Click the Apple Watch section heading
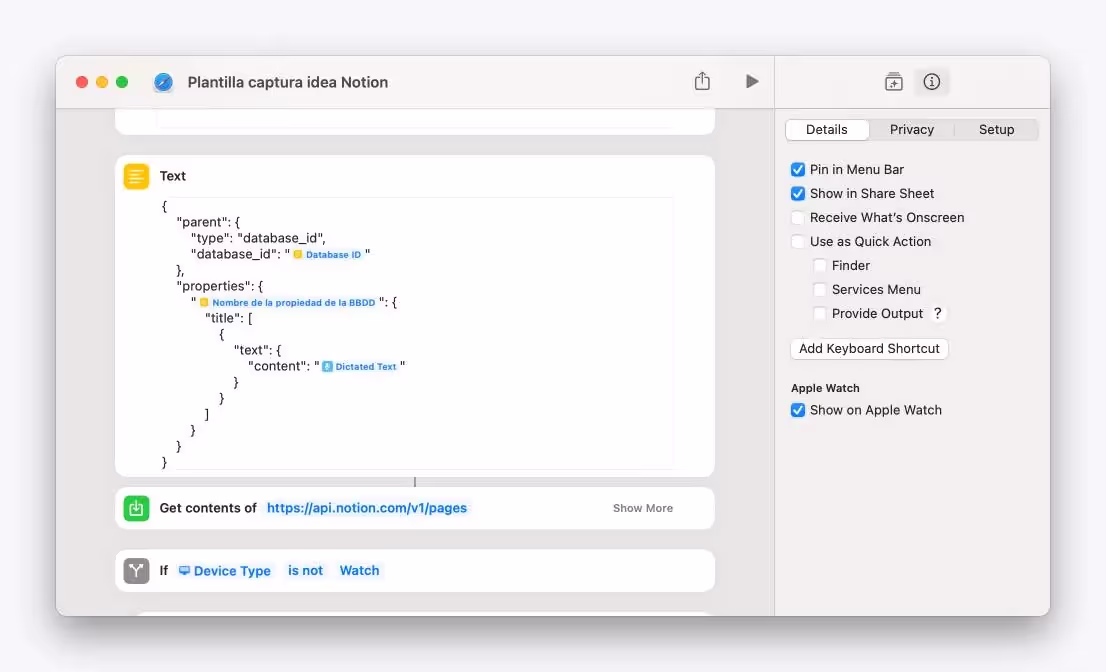The image size is (1106, 672). (825, 388)
